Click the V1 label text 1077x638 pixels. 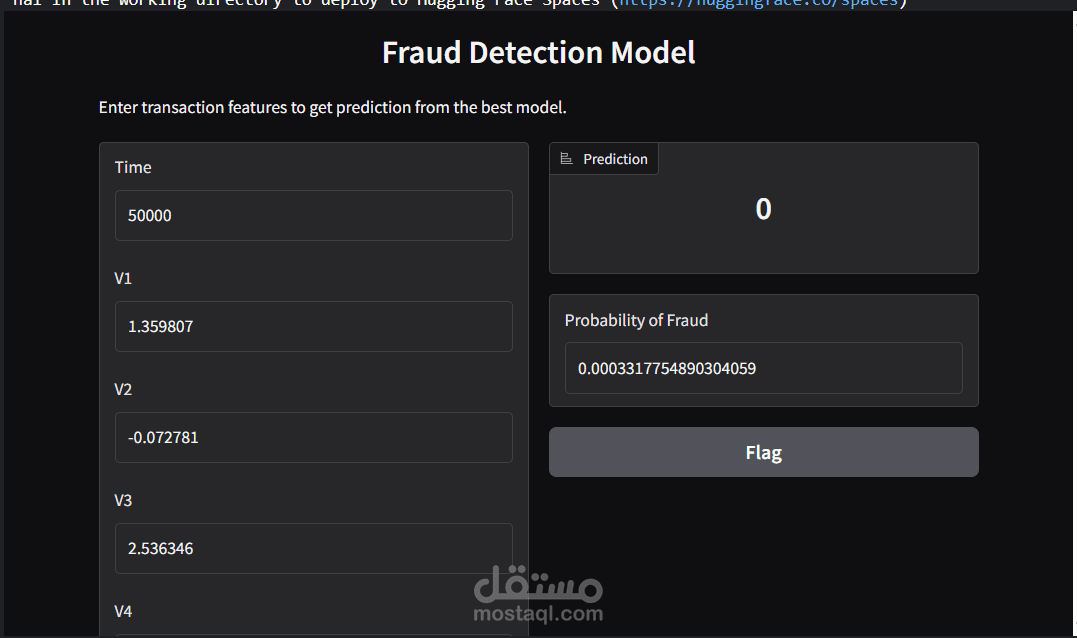(123, 278)
